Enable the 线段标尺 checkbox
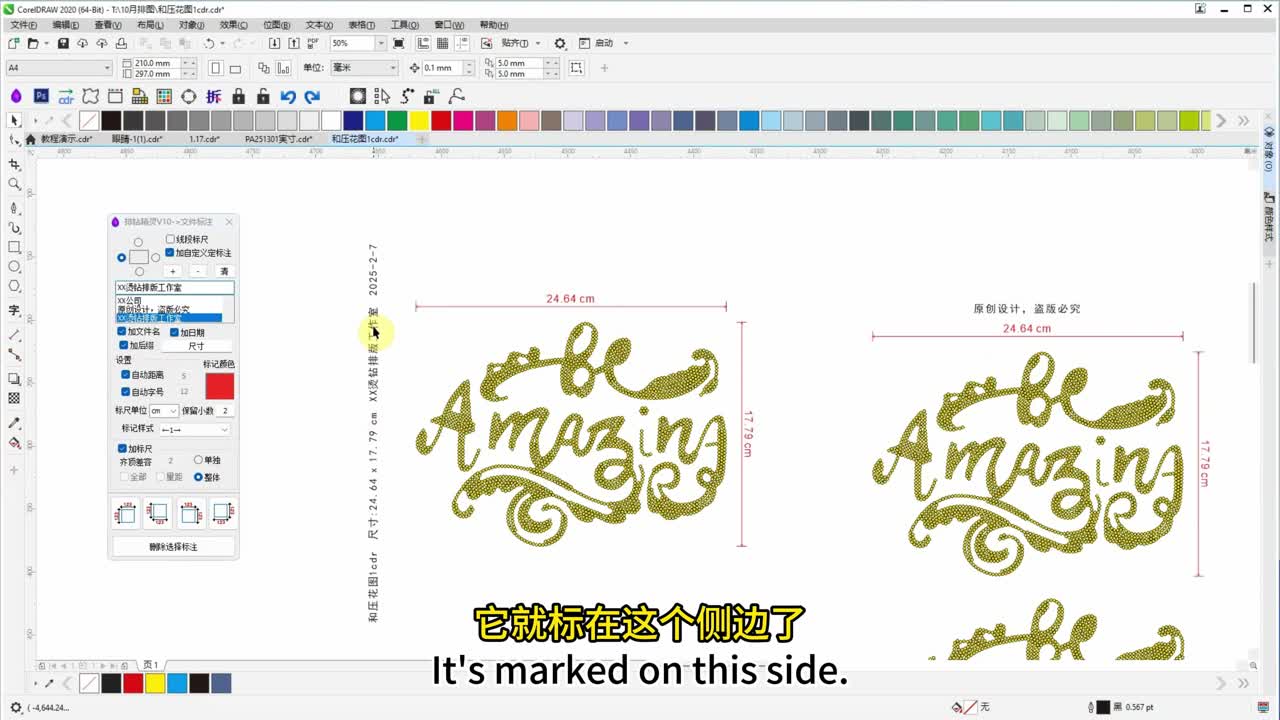 pos(170,239)
